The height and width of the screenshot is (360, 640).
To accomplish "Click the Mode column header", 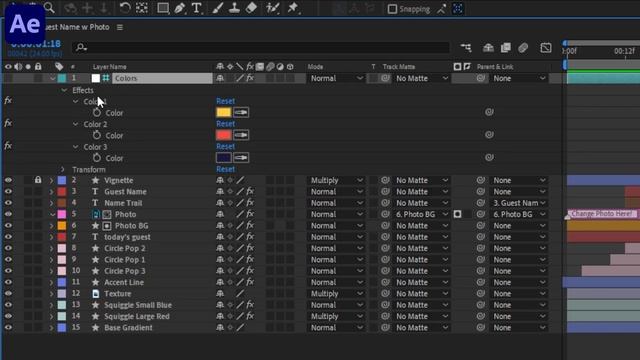I will tap(316, 67).
